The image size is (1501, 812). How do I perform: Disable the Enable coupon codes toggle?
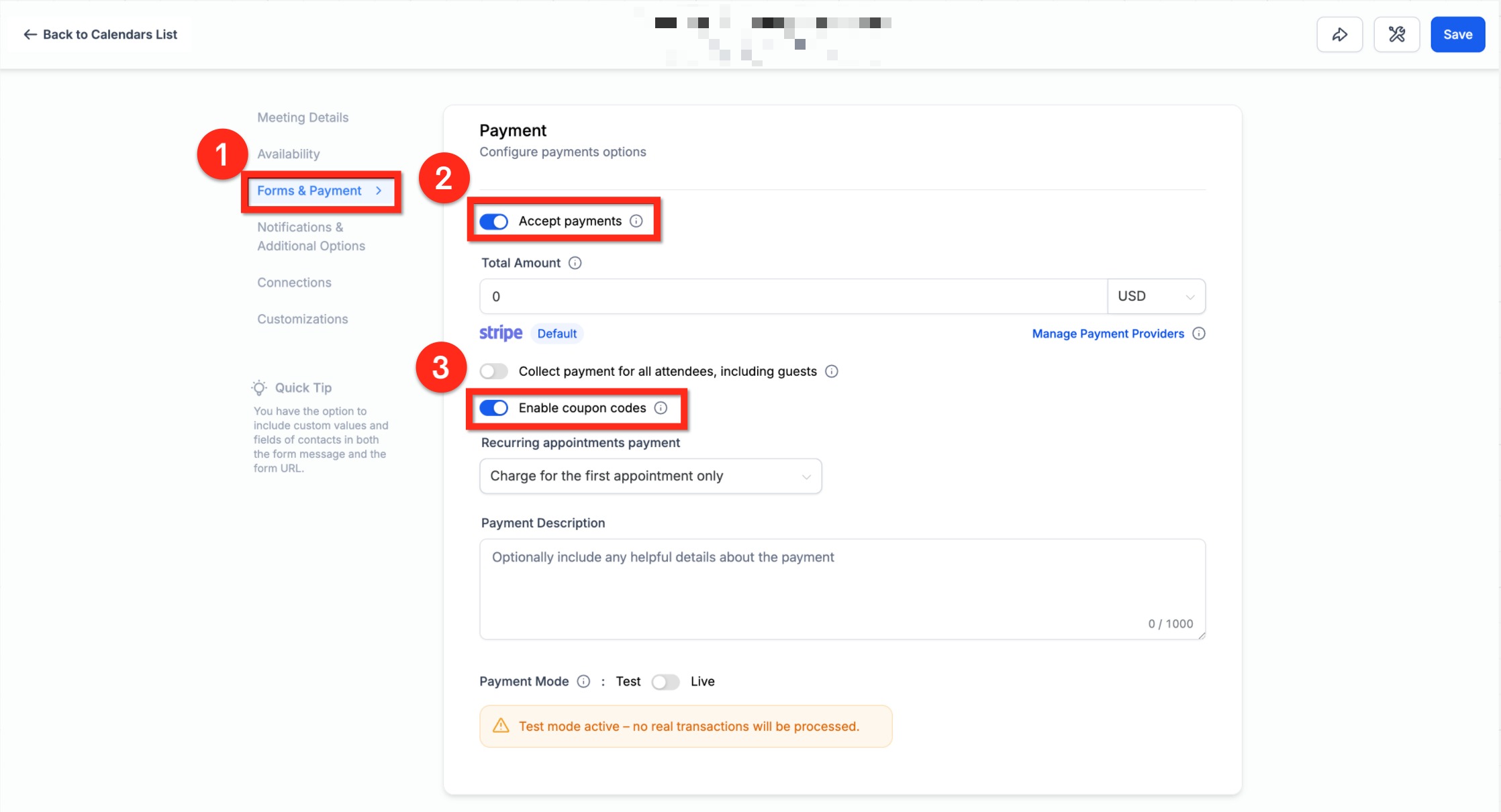click(x=494, y=408)
